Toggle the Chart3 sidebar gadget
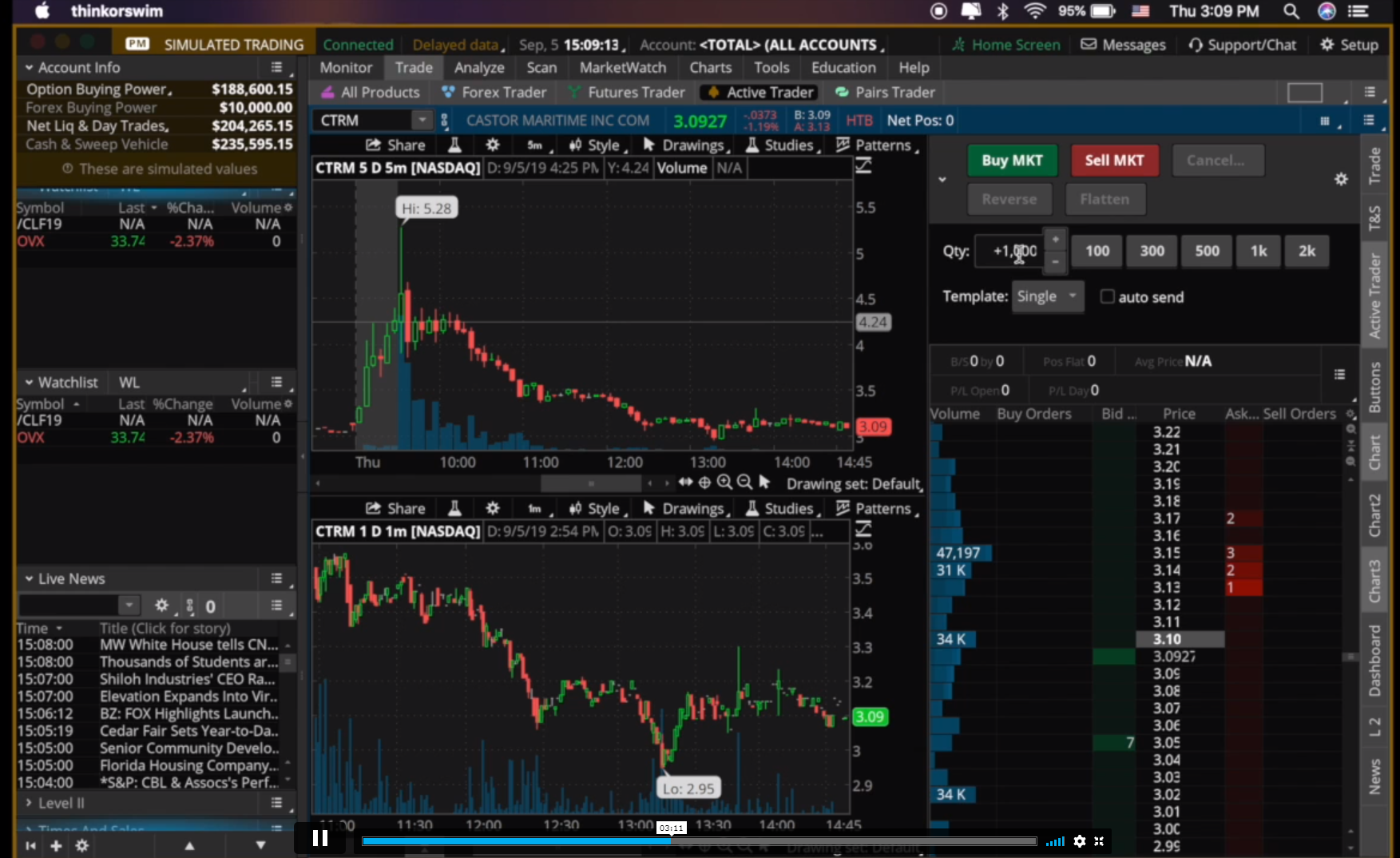The width and height of the screenshot is (1400, 858). 1374,582
